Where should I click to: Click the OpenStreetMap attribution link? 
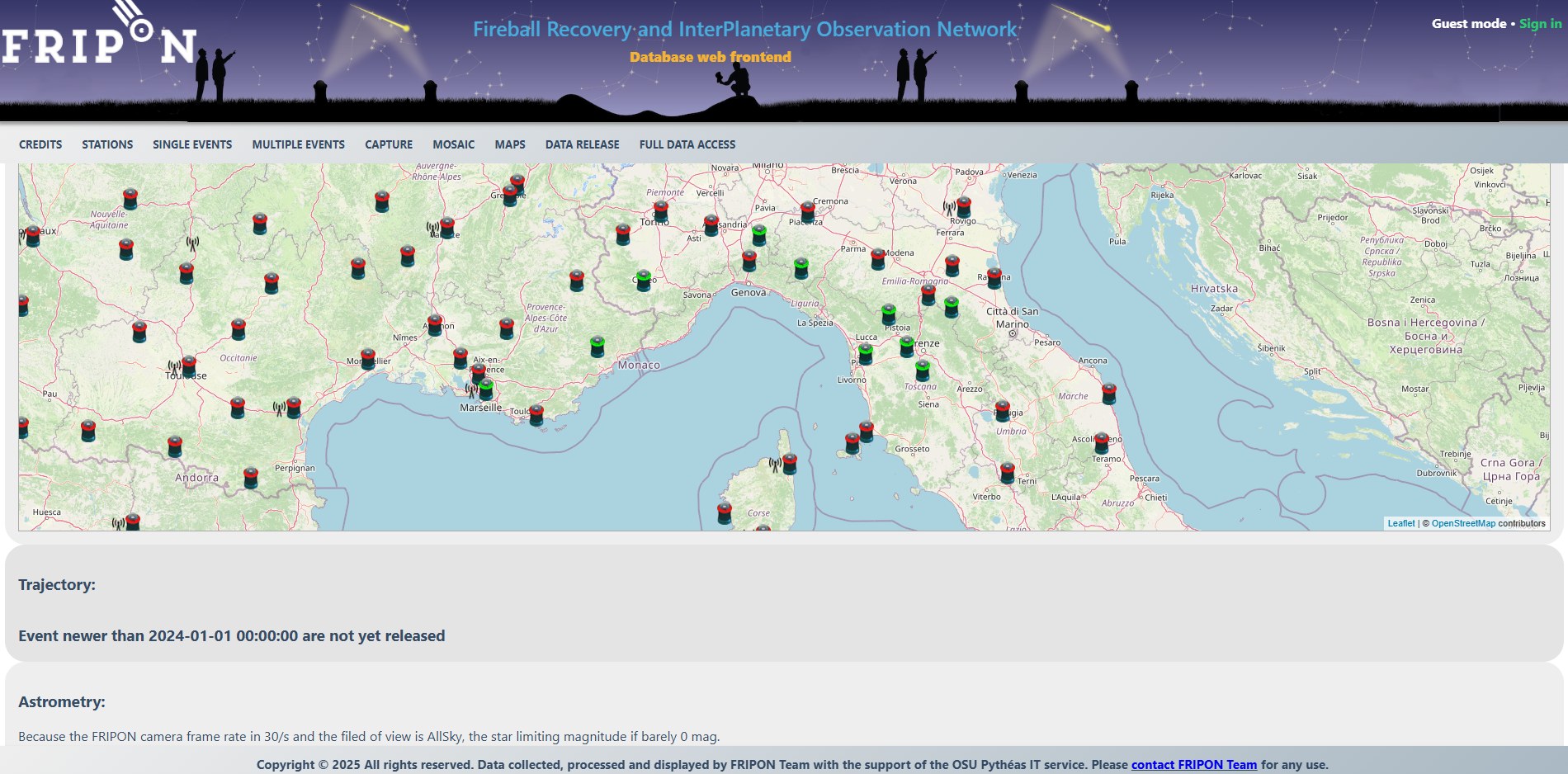[x=1463, y=523]
